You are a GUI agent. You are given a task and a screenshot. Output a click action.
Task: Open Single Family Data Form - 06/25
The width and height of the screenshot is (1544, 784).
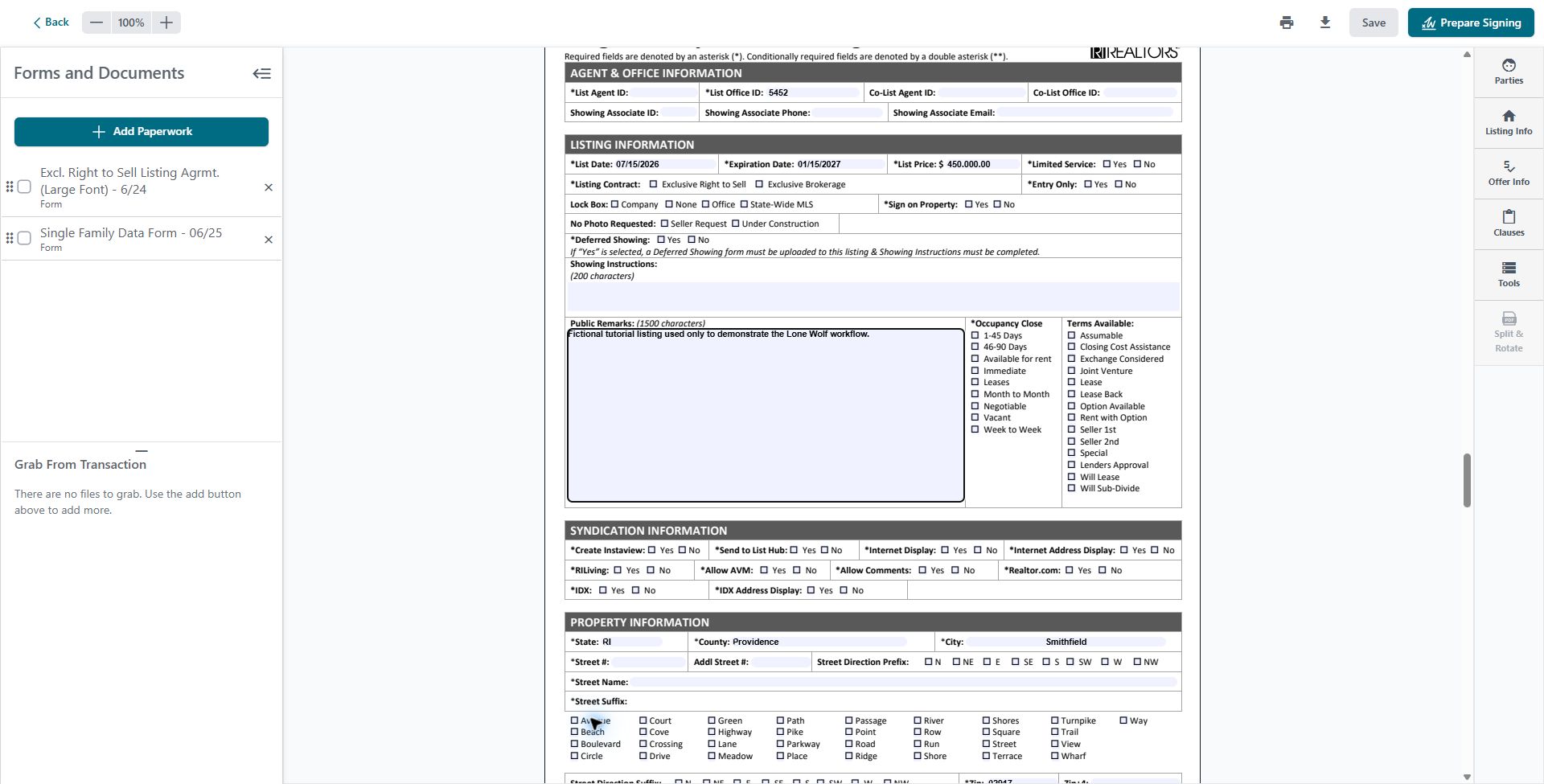[x=131, y=233]
